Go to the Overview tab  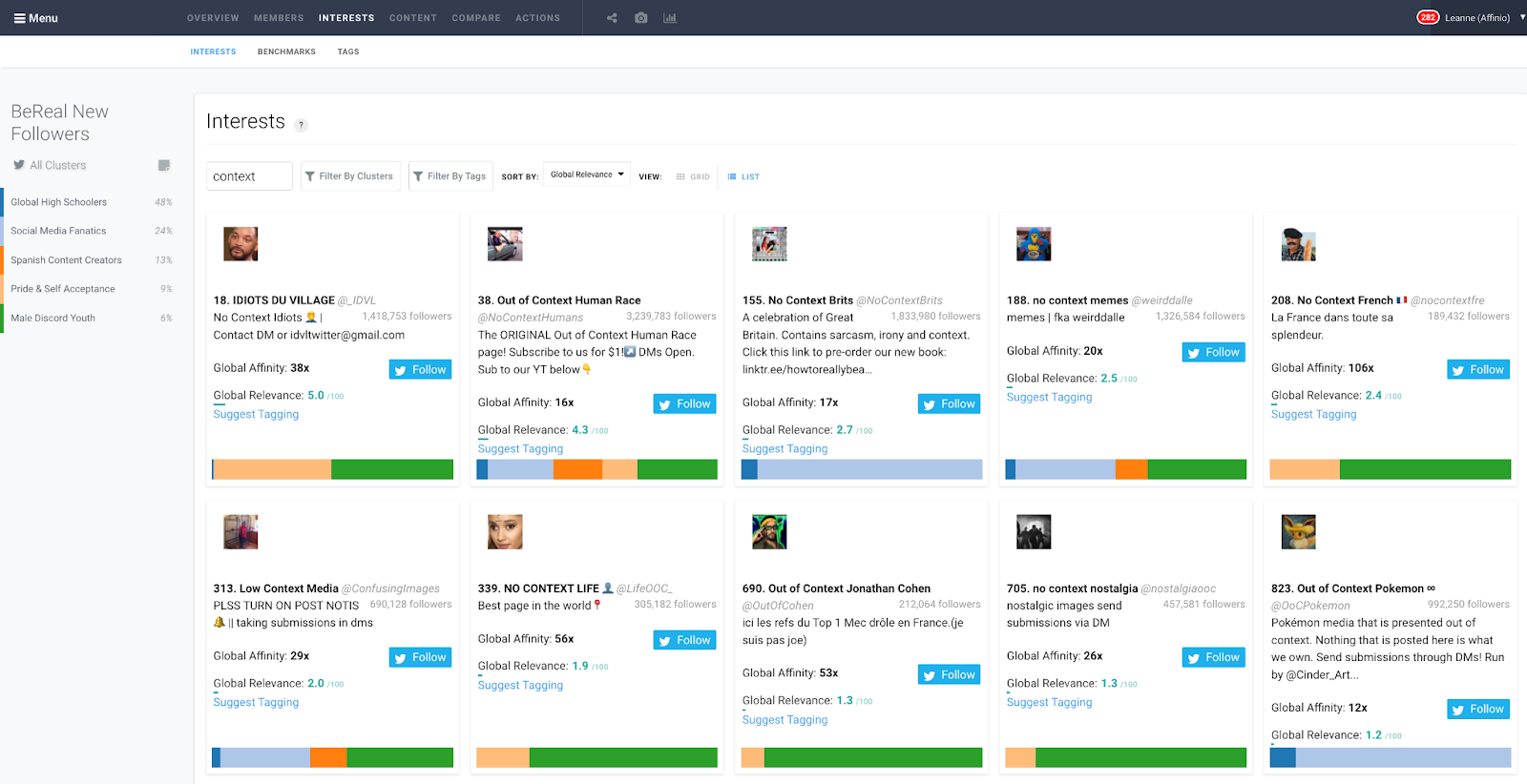(213, 18)
